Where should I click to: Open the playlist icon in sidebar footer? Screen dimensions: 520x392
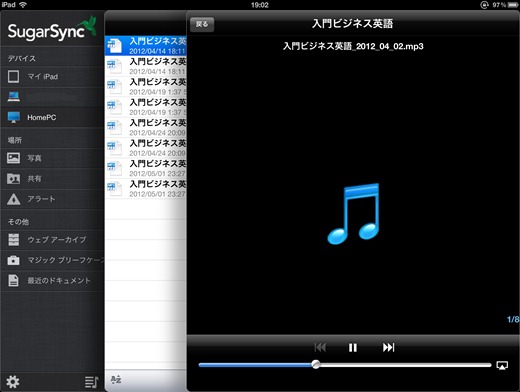coord(91,382)
